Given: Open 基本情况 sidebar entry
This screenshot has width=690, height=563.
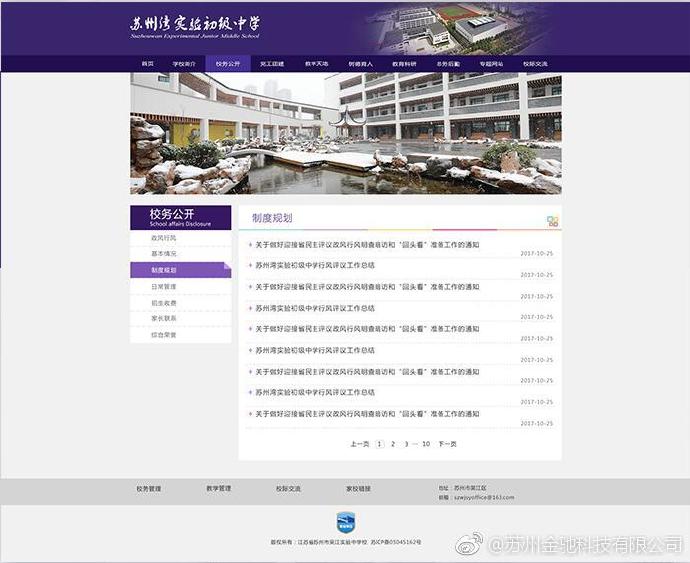Looking at the screenshot, I should pyautogui.click(x=164, y=254).
